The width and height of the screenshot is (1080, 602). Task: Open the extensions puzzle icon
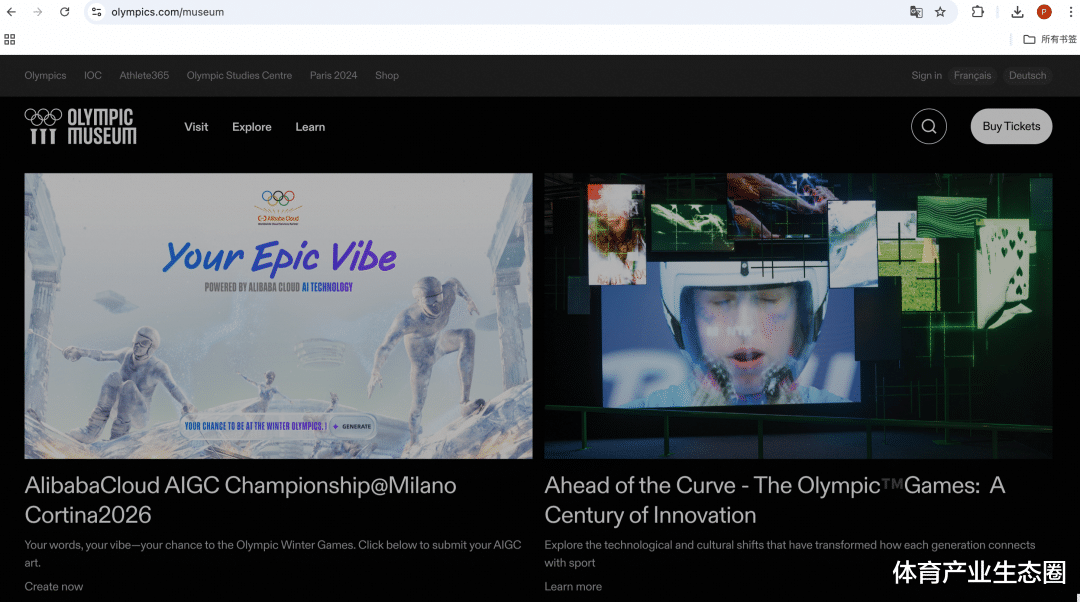(x=977, y=12)
